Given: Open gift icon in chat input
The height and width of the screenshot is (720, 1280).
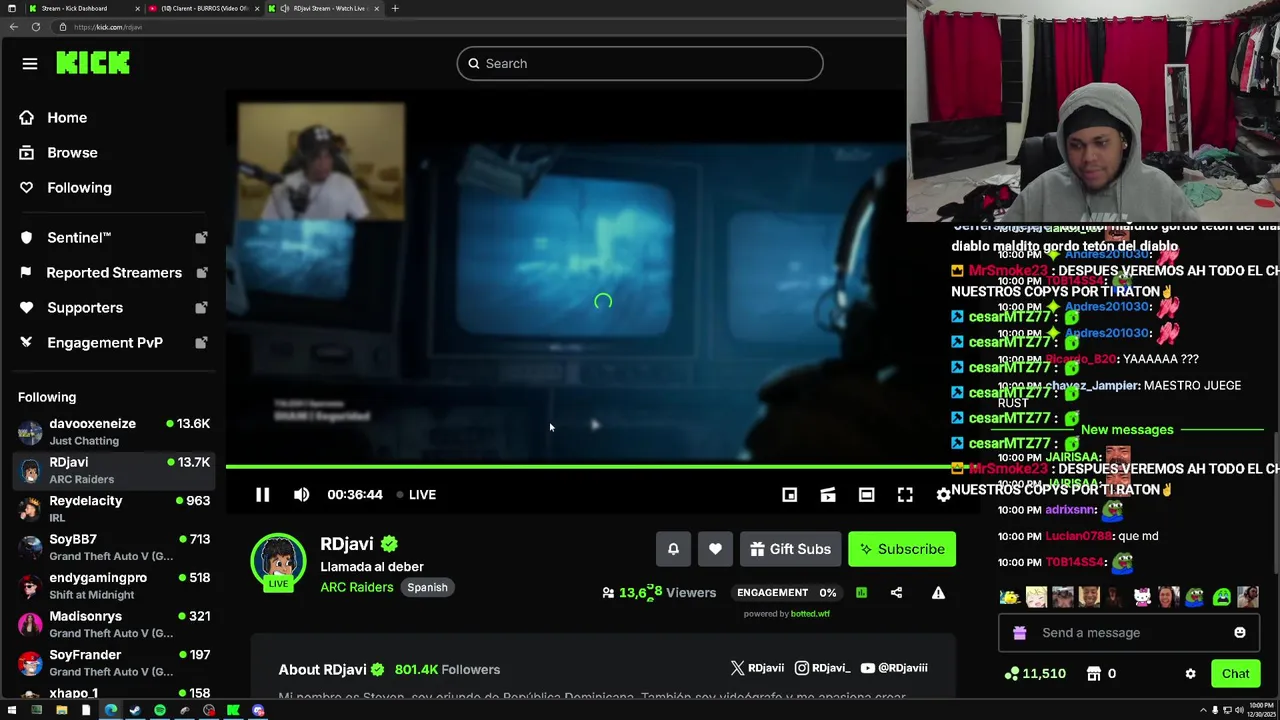Looking at the screenshot, I should pyautogui.click(x=1019, y=633).
